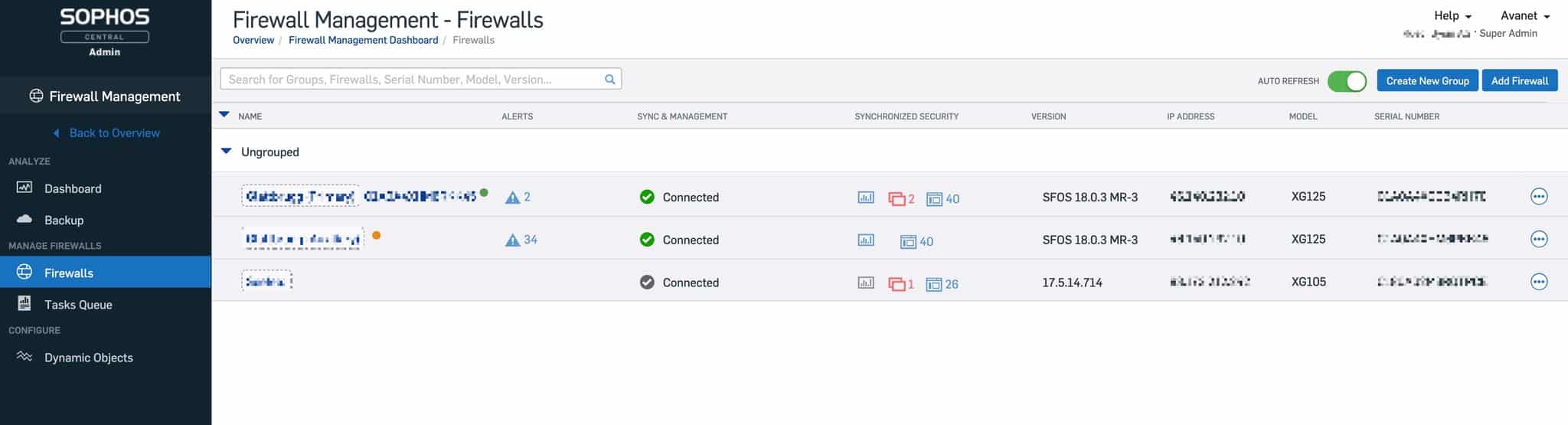
Task: Open the Help dropdown menu
Action: pyautogui.click(x=1452, y=15)
